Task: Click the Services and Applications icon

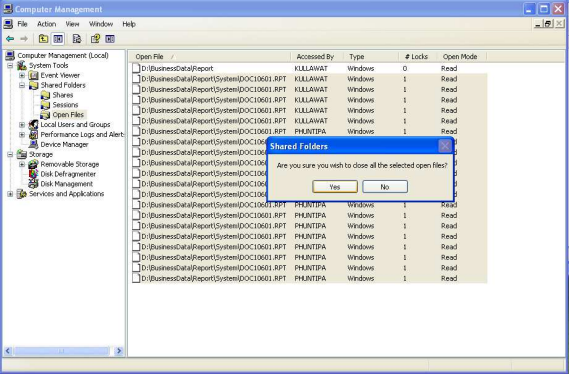Action: (x=22, y=194)
